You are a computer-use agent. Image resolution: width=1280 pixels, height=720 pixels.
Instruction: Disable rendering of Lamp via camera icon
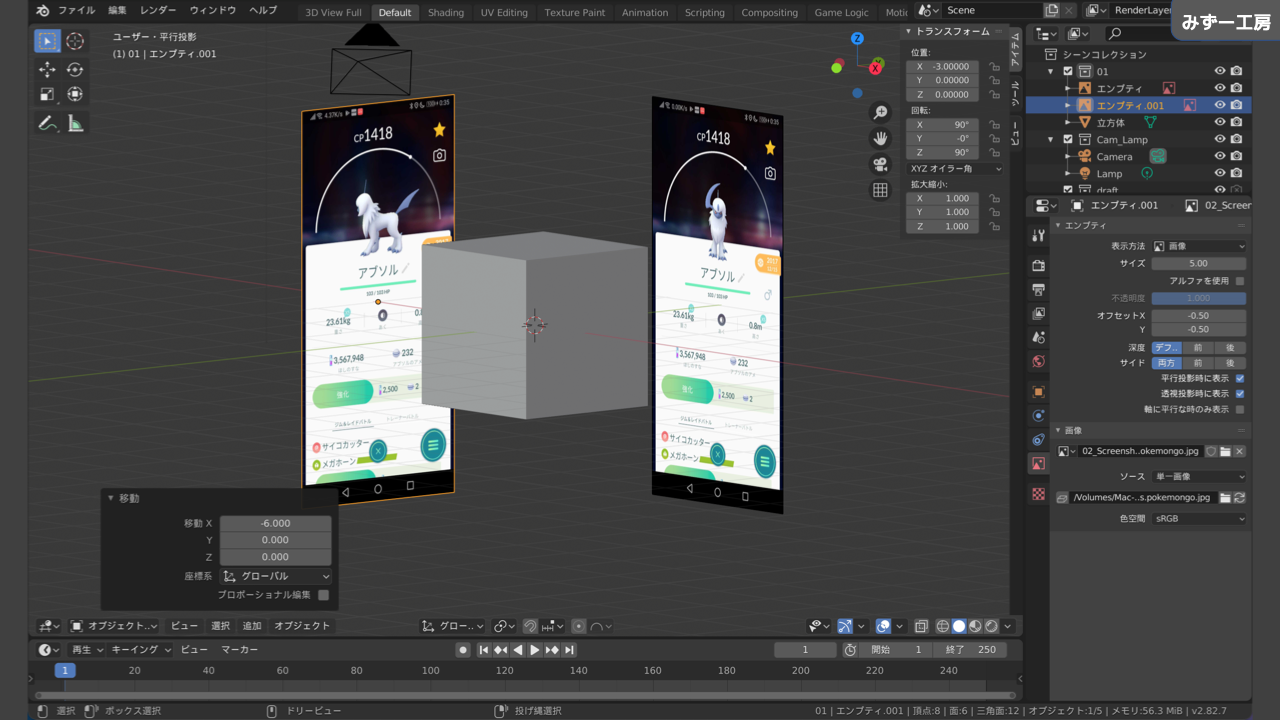(1237, 173)
